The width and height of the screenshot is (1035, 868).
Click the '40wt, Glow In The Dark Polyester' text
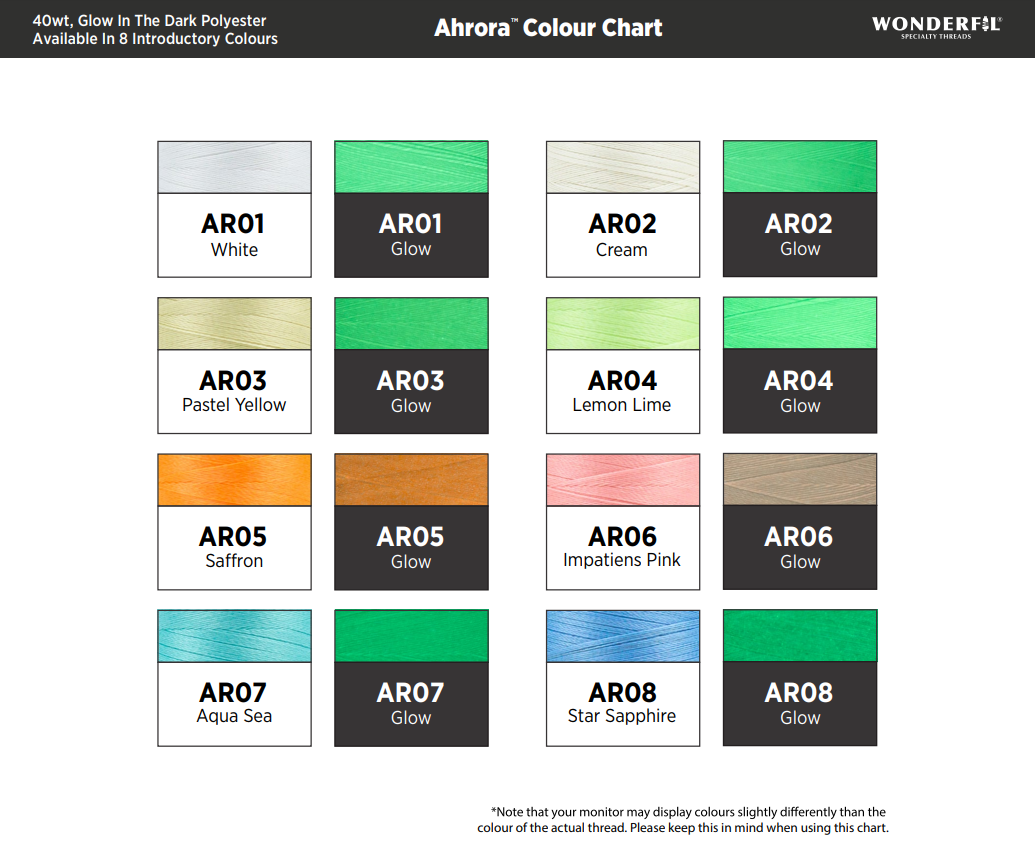(x=149, y=20)
